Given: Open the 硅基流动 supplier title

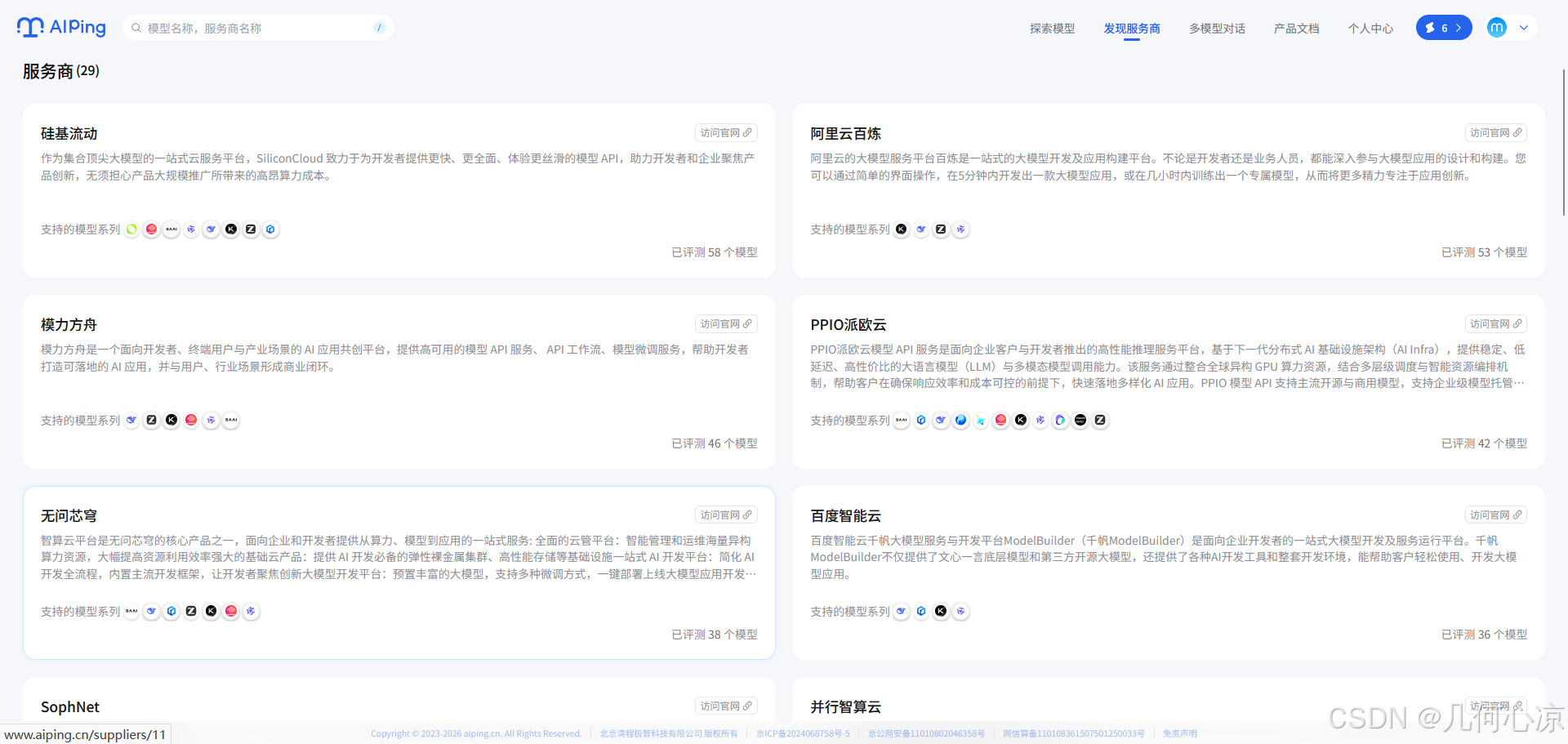Looking at the screenshot, I should click(69, 134).
